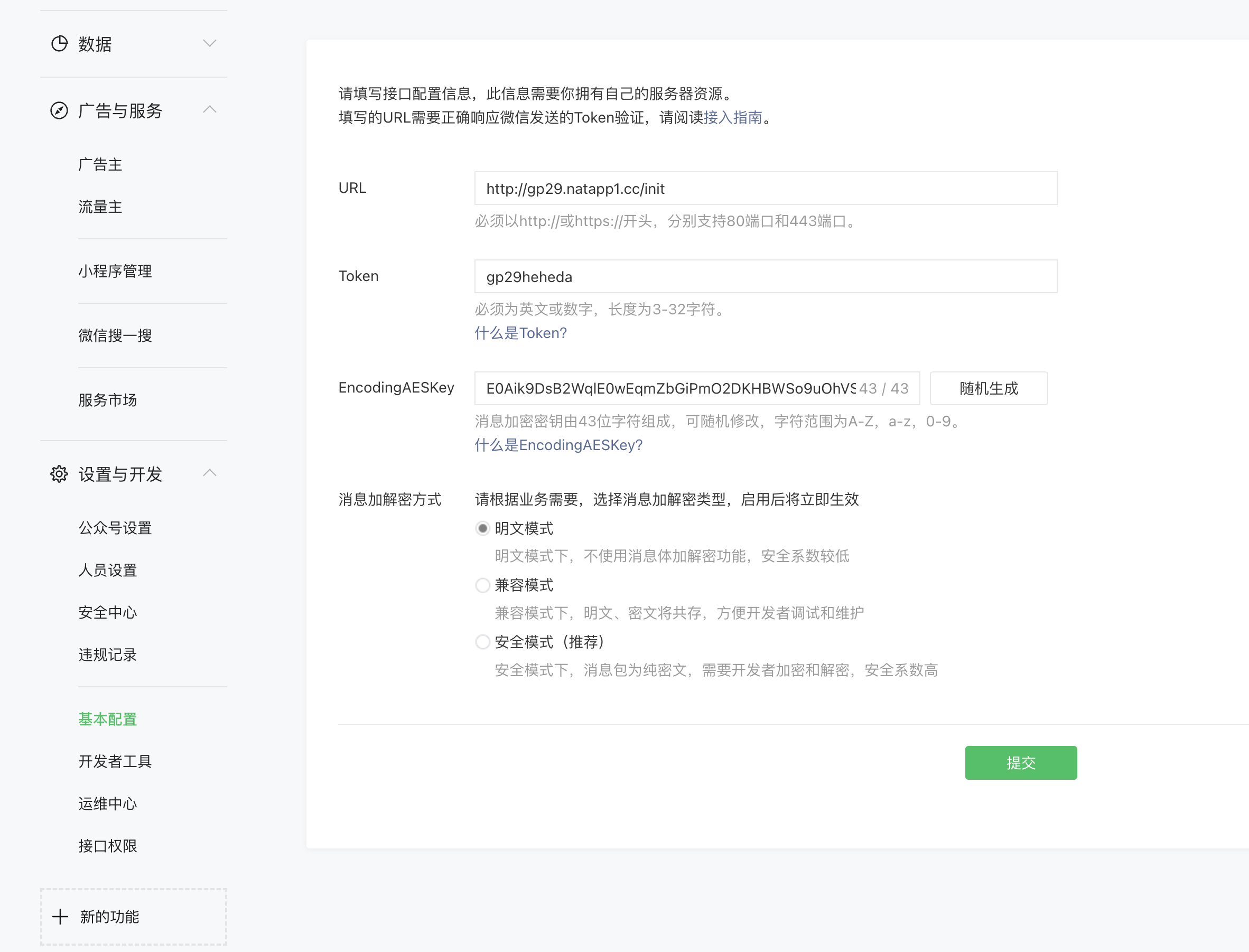Open 安全中心 in the sidebar

coord(108,613)
